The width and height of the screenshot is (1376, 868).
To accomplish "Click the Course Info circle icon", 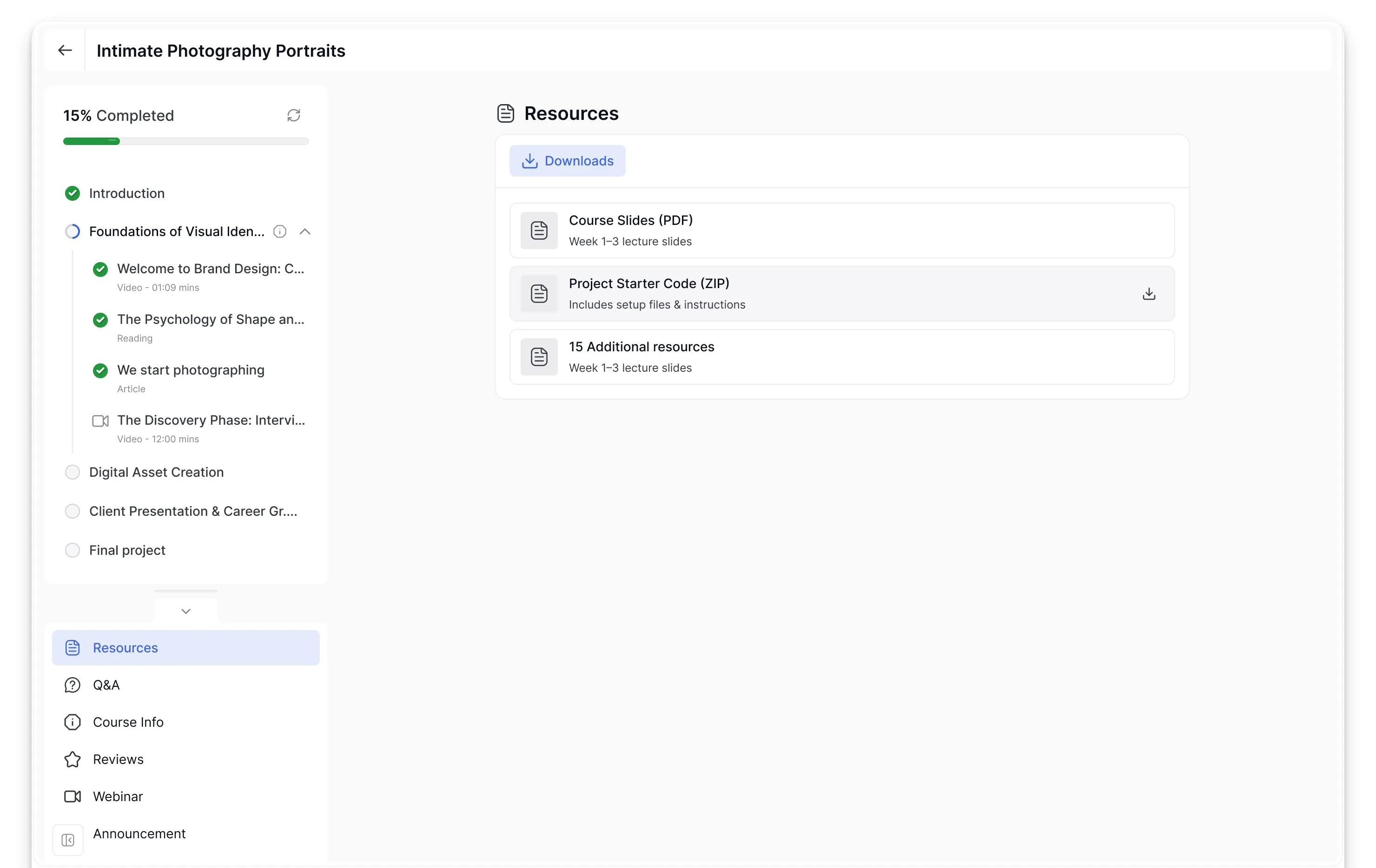I will (73, 722).
